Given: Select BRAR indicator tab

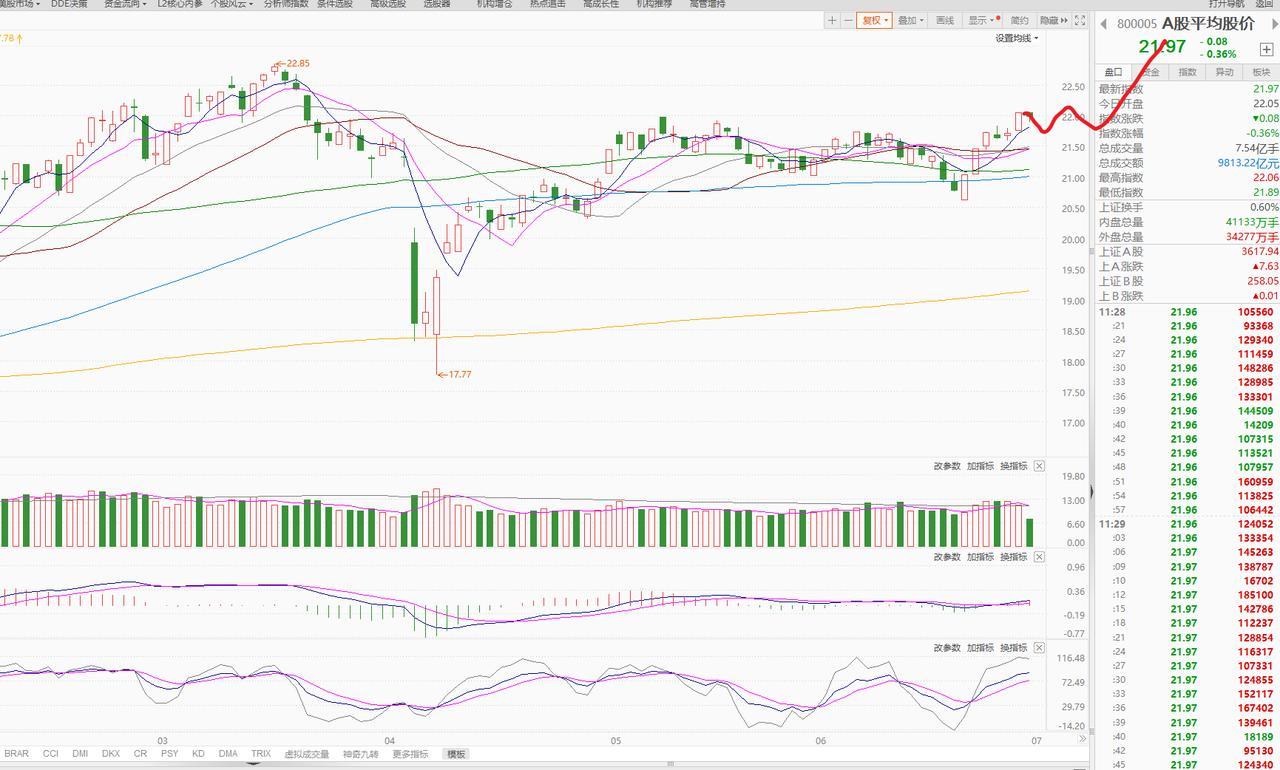Looking at the screenshot, I should 17,754.
